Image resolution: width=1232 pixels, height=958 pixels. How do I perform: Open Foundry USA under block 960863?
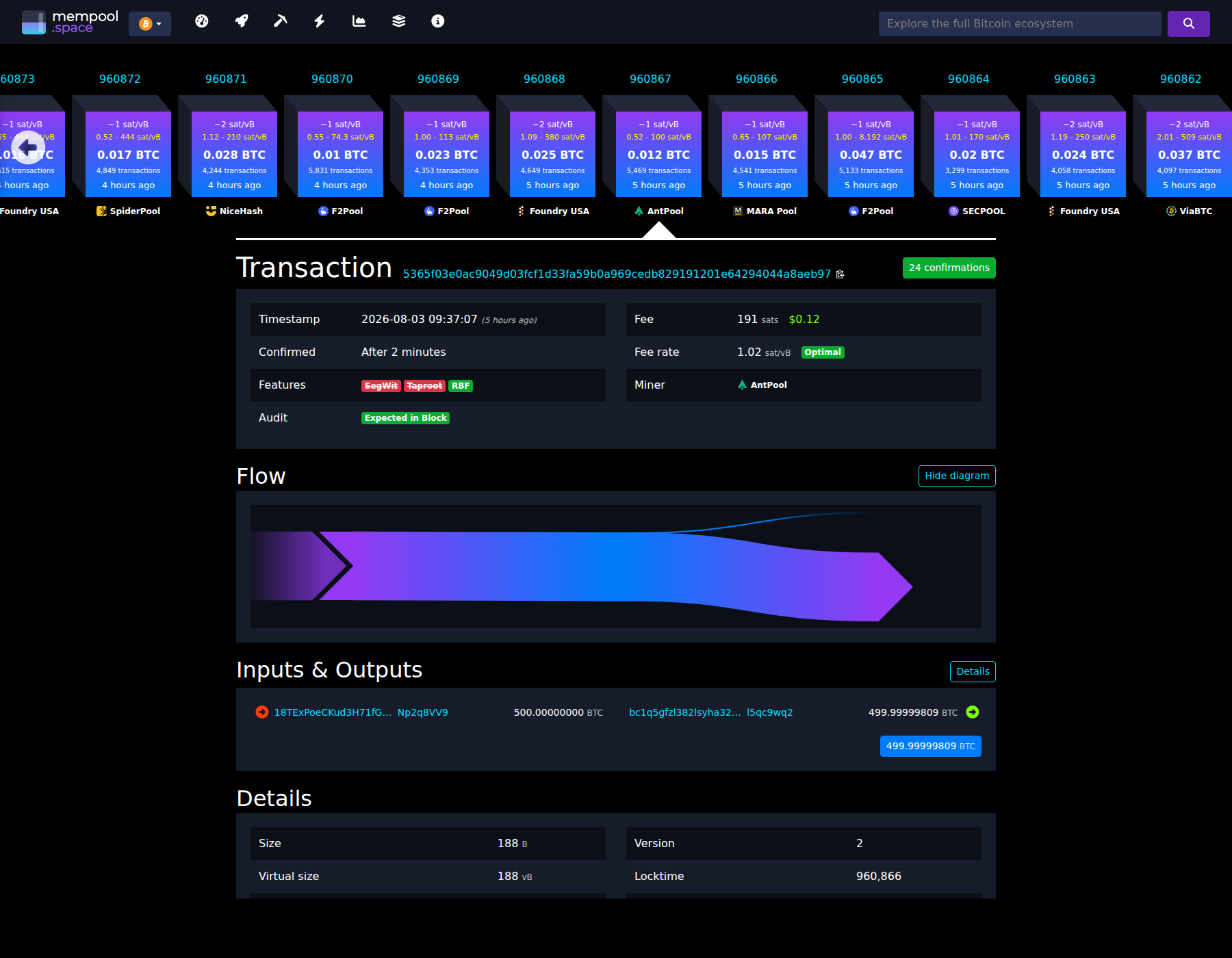point(1083,211)
